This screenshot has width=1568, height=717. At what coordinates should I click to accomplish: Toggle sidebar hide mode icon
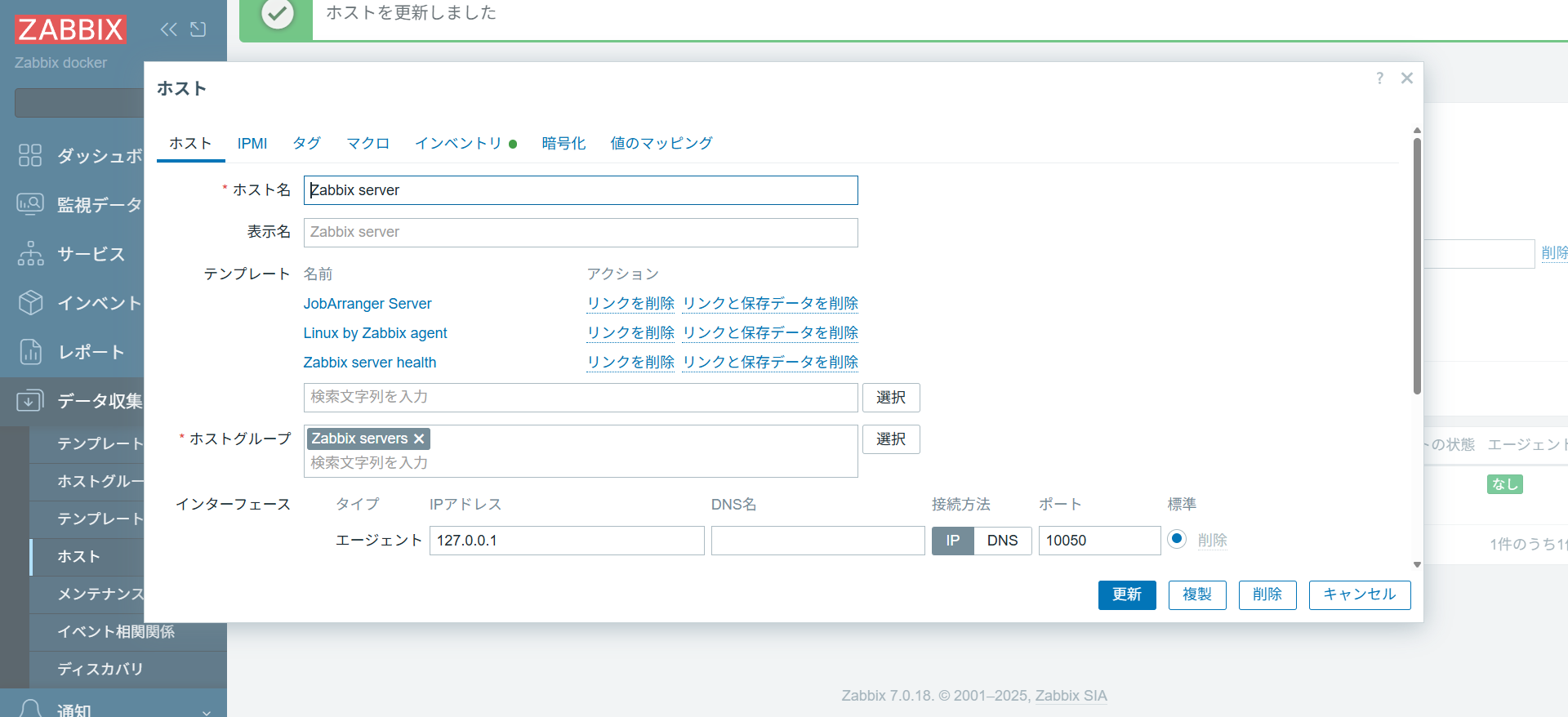click(x=198, y=29)
